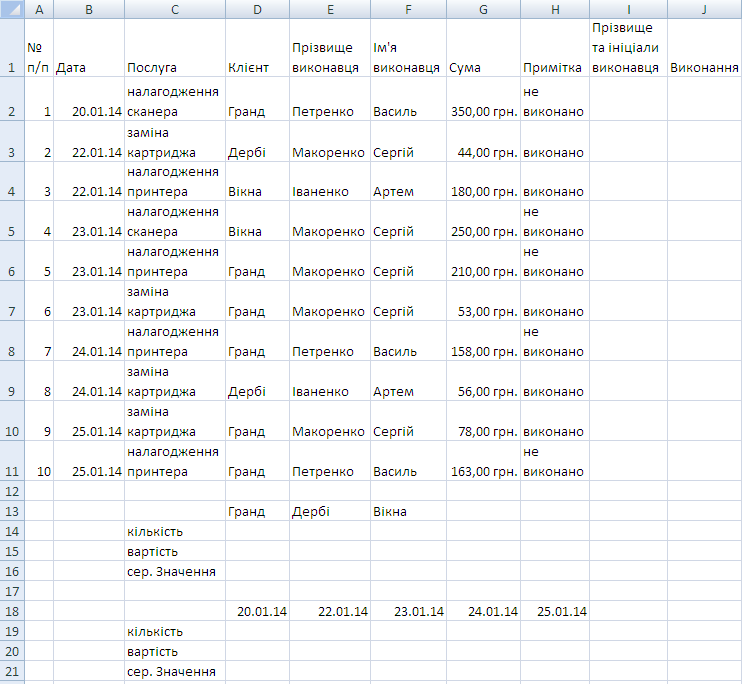Select column C header

tap(175, 9)
